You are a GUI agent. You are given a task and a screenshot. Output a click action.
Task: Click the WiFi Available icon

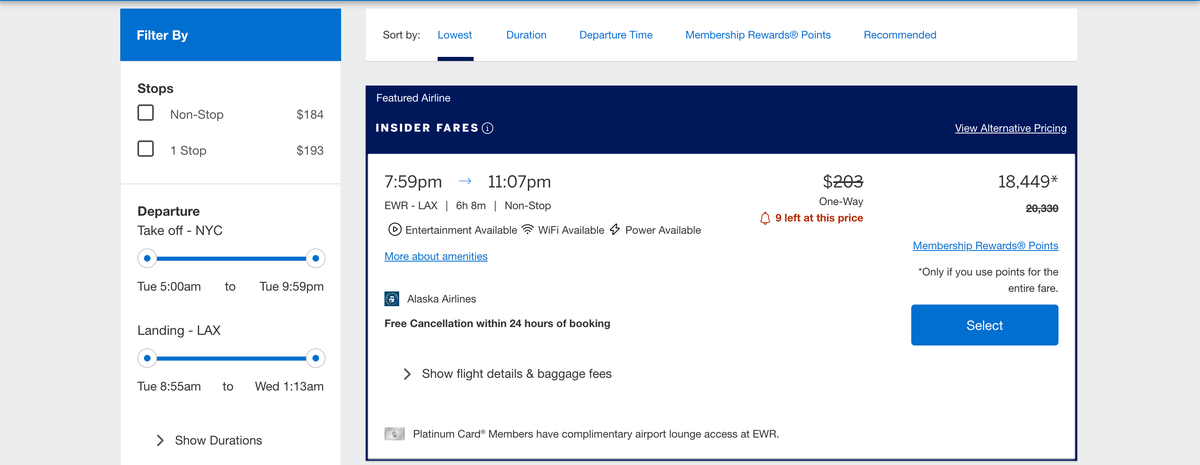[528, 230]
